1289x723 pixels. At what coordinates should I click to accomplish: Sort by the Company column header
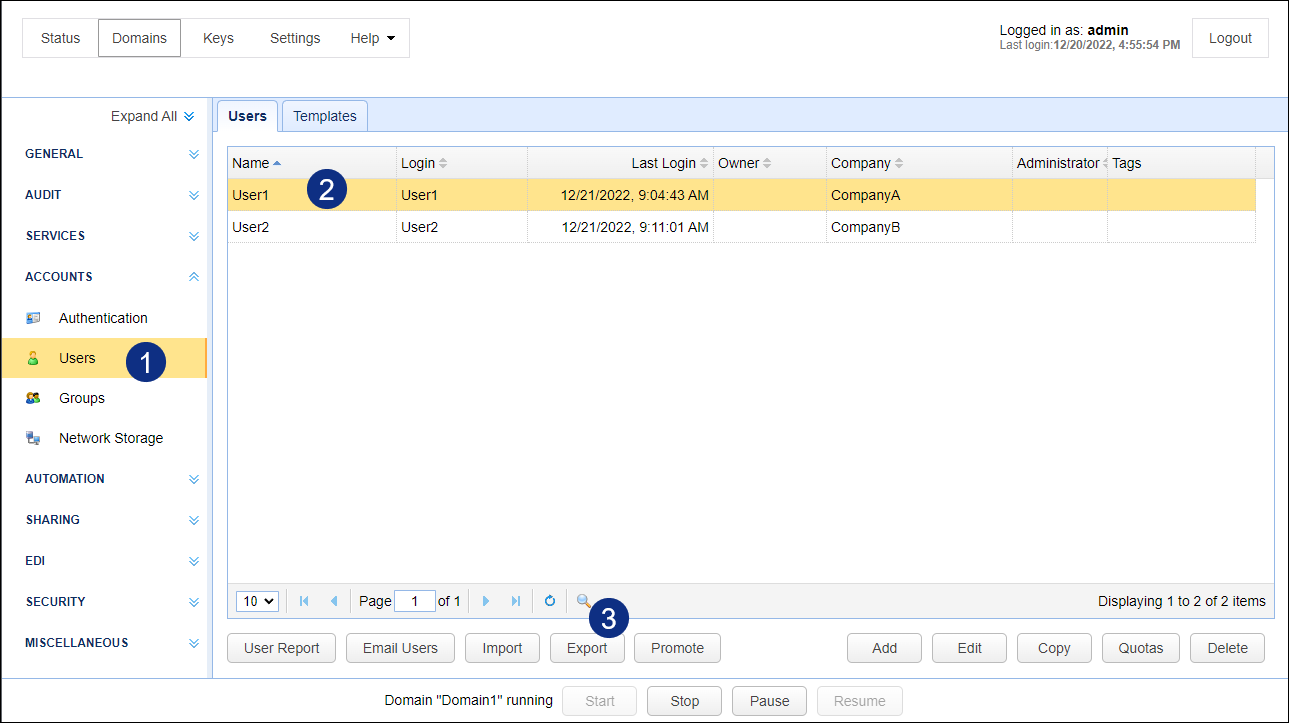pos(919,163)
